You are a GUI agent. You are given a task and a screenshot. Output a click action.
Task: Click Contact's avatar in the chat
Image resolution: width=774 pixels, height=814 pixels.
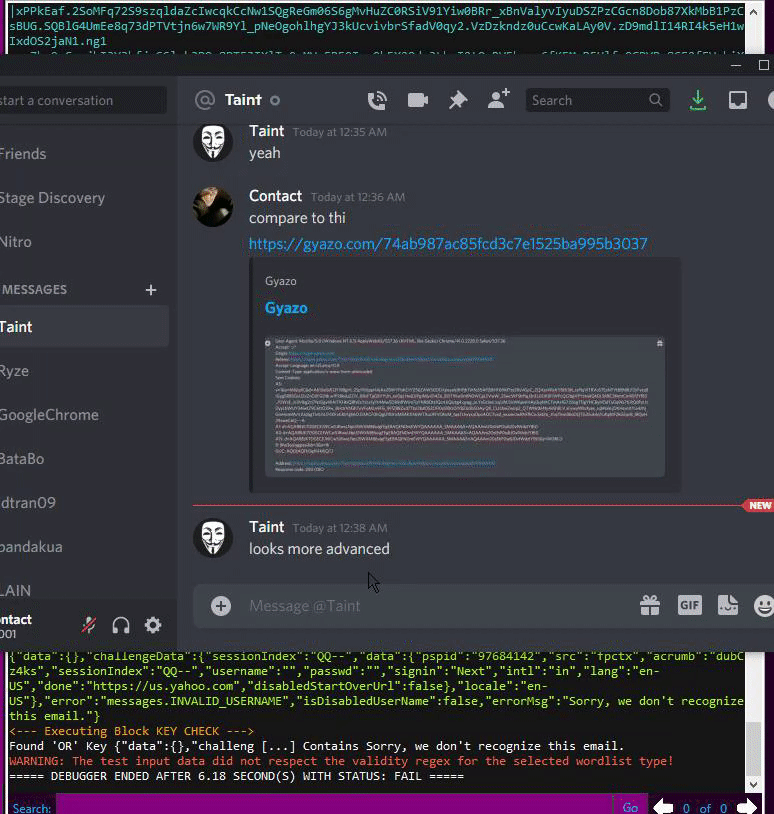click(x=213, y=207)
